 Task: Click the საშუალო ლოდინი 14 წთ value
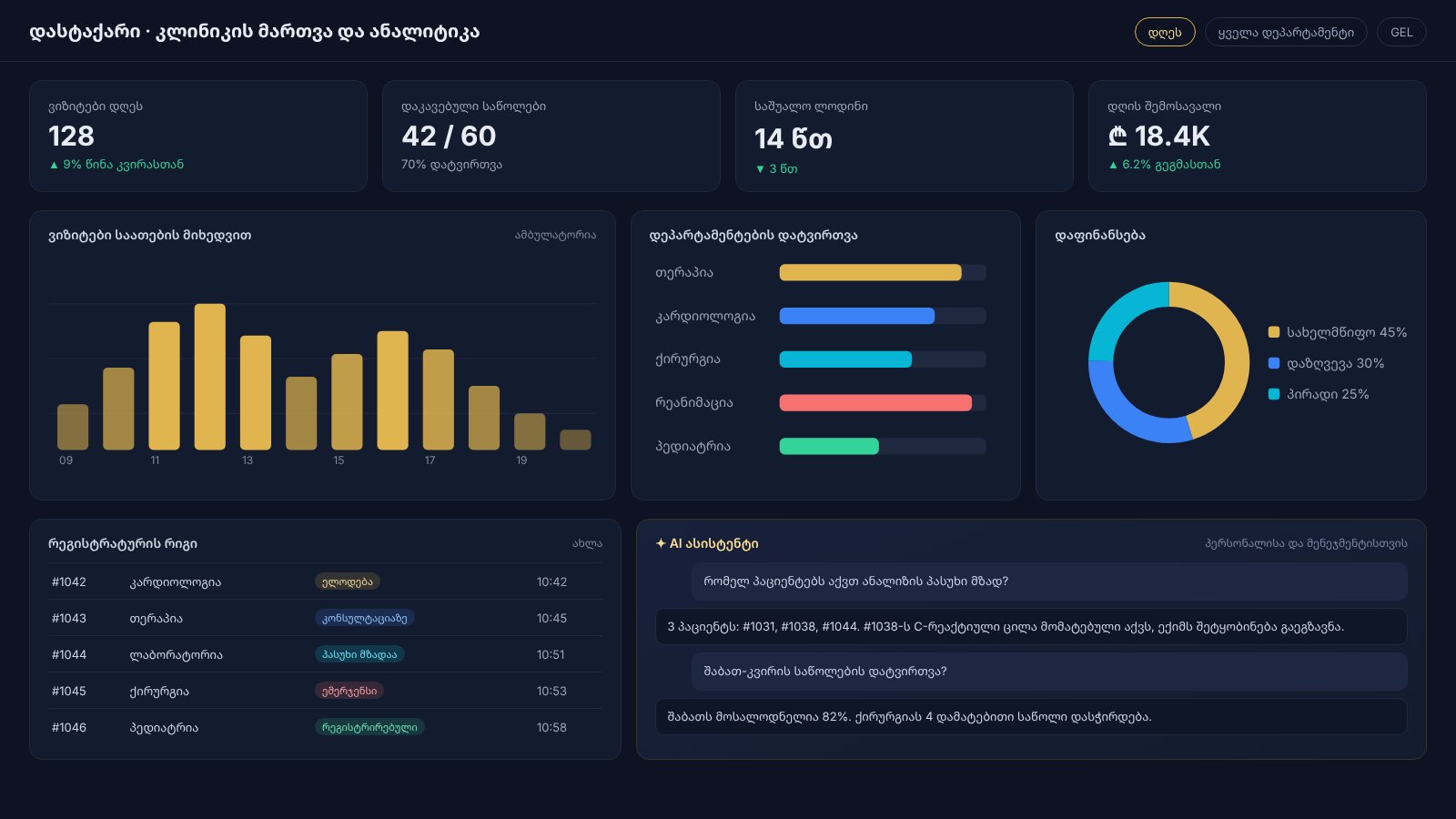tap(794, 138)
